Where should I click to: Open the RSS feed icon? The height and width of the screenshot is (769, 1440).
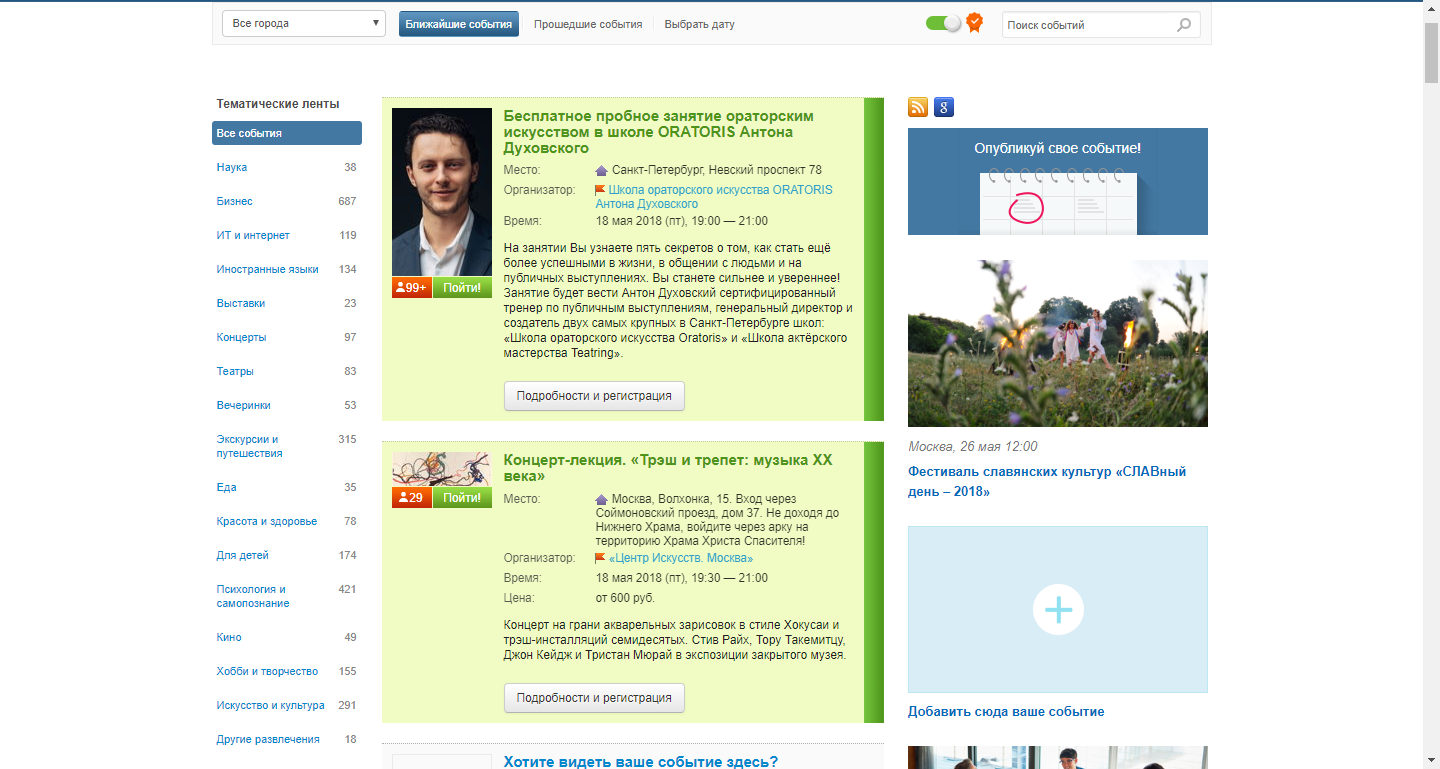(918, 108)
